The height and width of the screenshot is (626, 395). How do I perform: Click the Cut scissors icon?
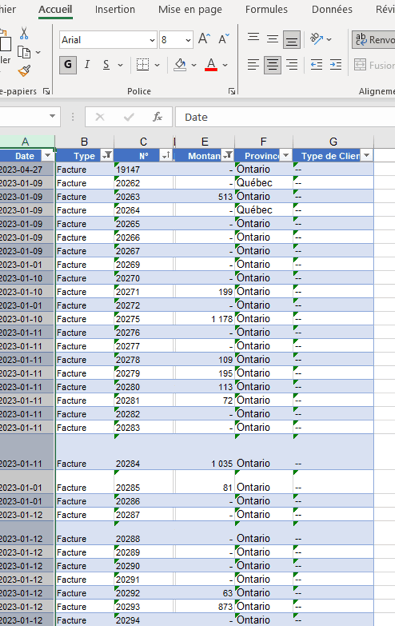pos(24,34)
